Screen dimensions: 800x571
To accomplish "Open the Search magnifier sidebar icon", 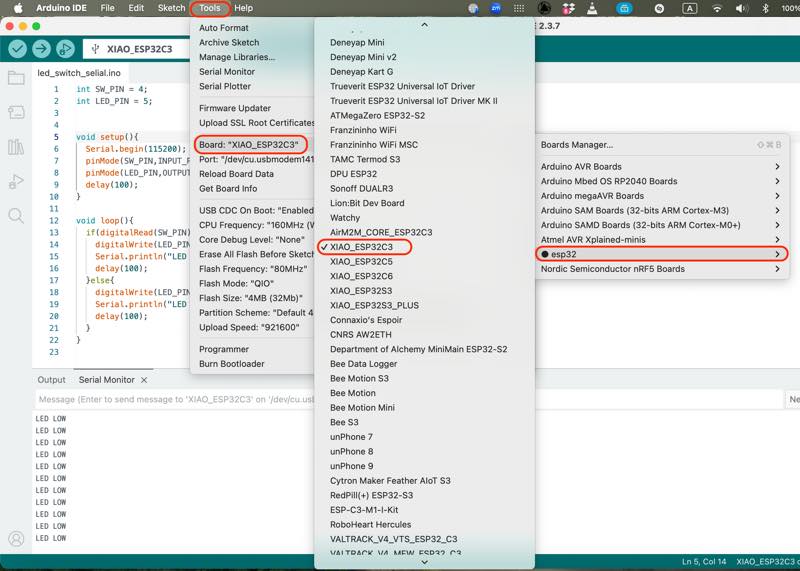I will pos(16,216).
